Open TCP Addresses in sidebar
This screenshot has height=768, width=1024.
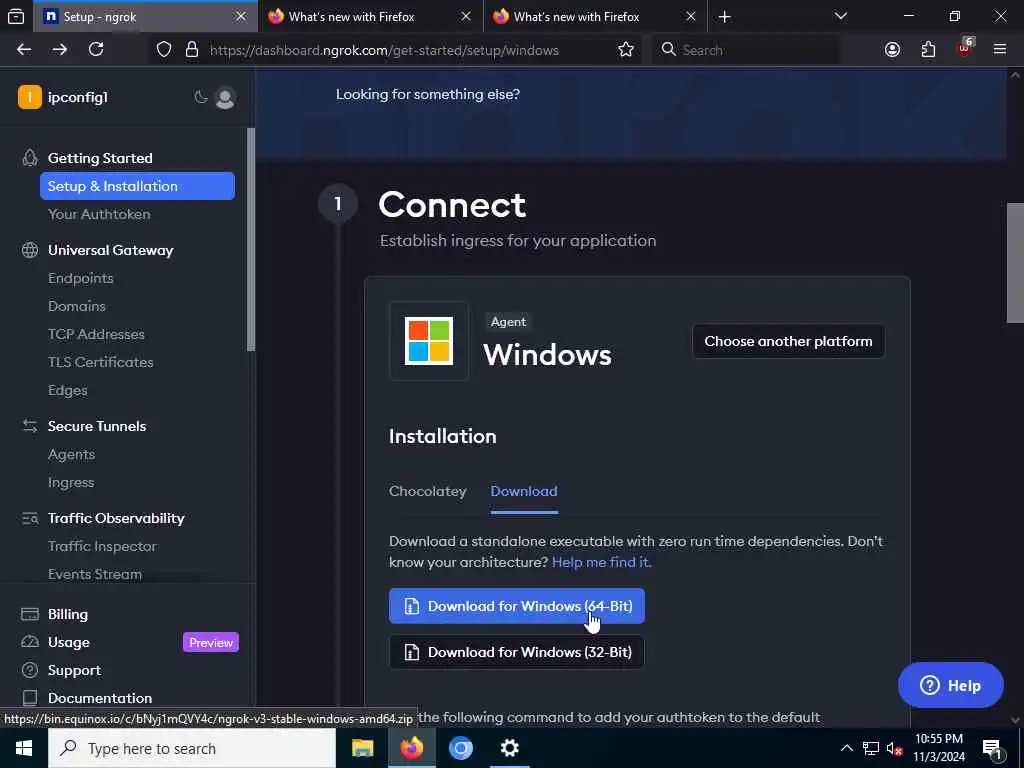point(96,334)
